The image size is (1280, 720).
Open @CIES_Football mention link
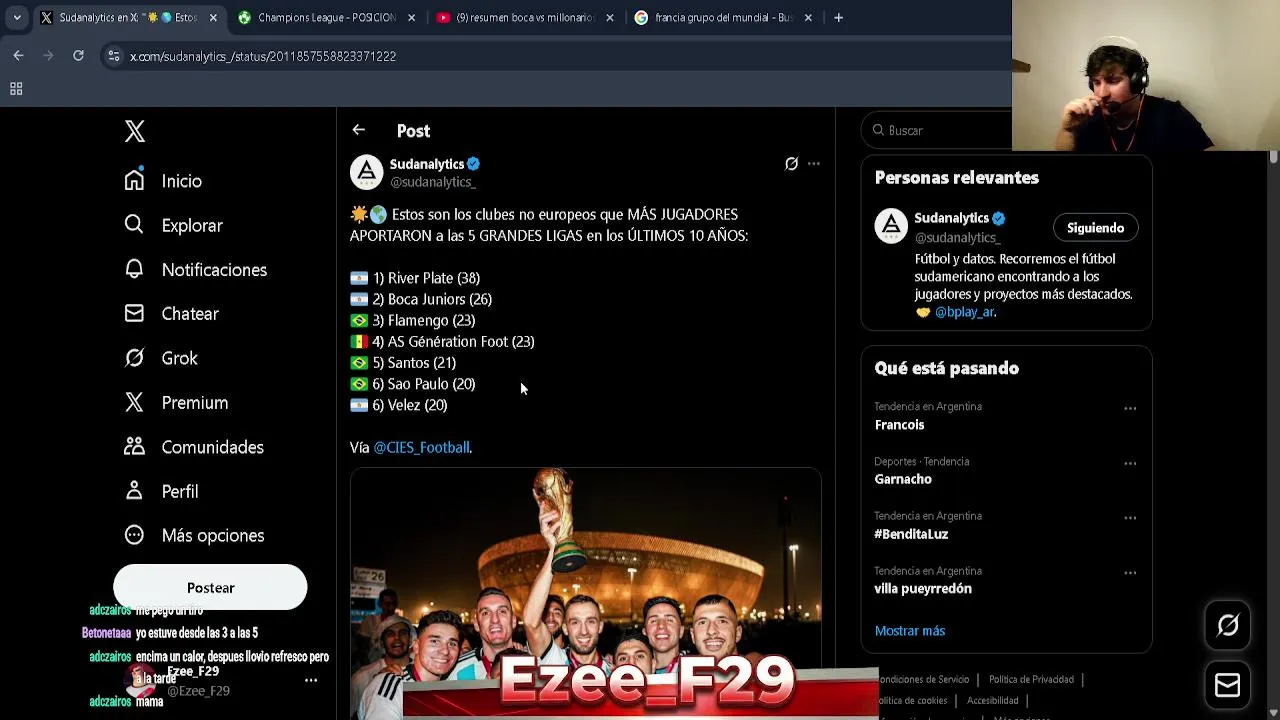tap(421, 447)
